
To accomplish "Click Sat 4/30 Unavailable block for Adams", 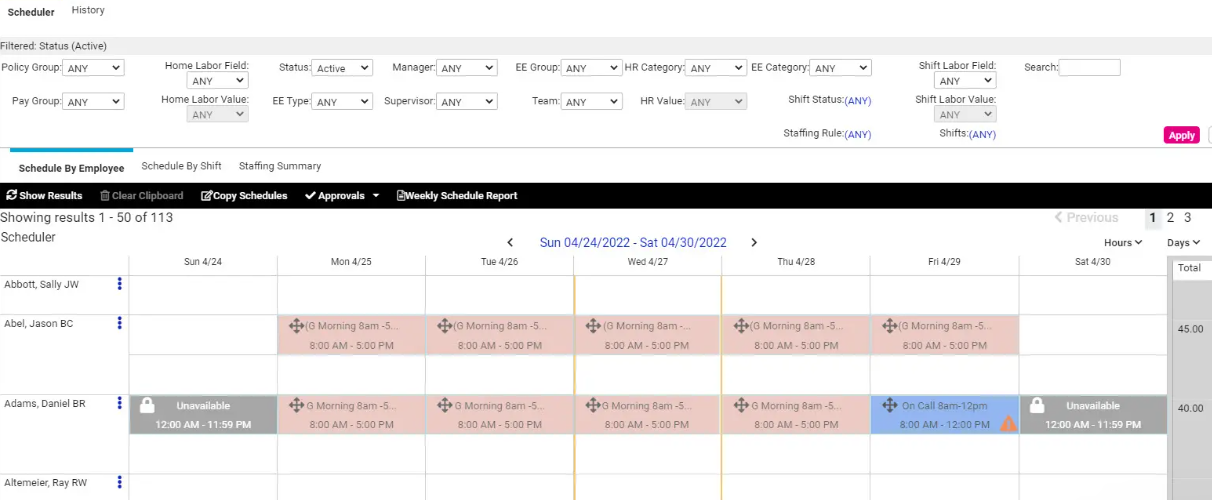I will [x=1093, y=415].
